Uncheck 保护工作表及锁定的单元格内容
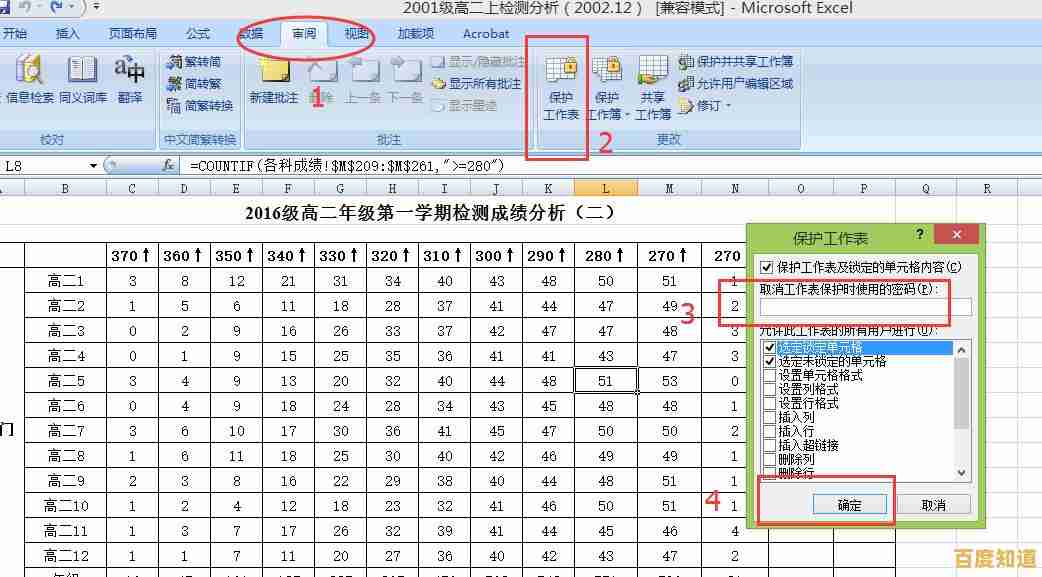Viewport: 1042px width, 577px height. 767,267
